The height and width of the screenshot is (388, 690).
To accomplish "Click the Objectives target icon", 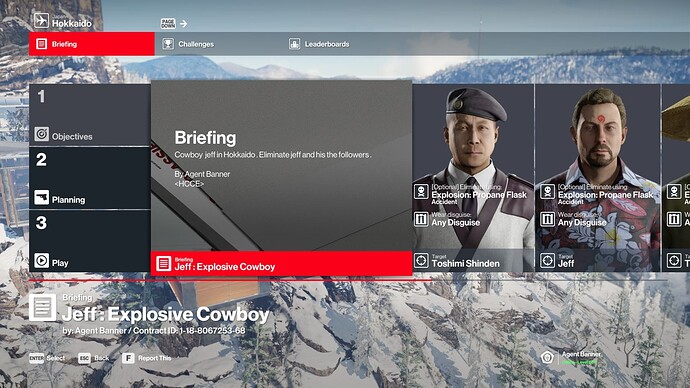I will 42,134.
